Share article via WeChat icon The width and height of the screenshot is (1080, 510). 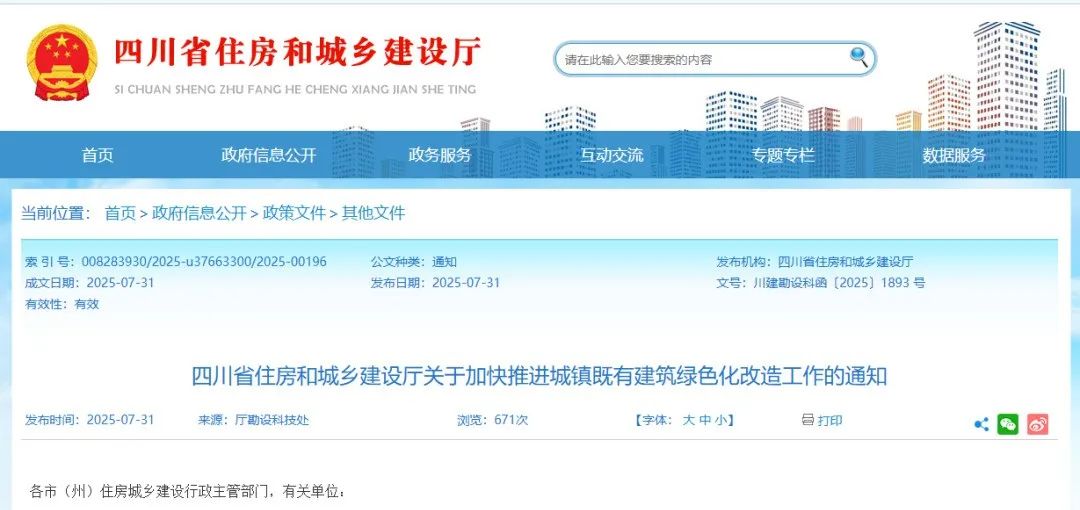coord(1008,424)
